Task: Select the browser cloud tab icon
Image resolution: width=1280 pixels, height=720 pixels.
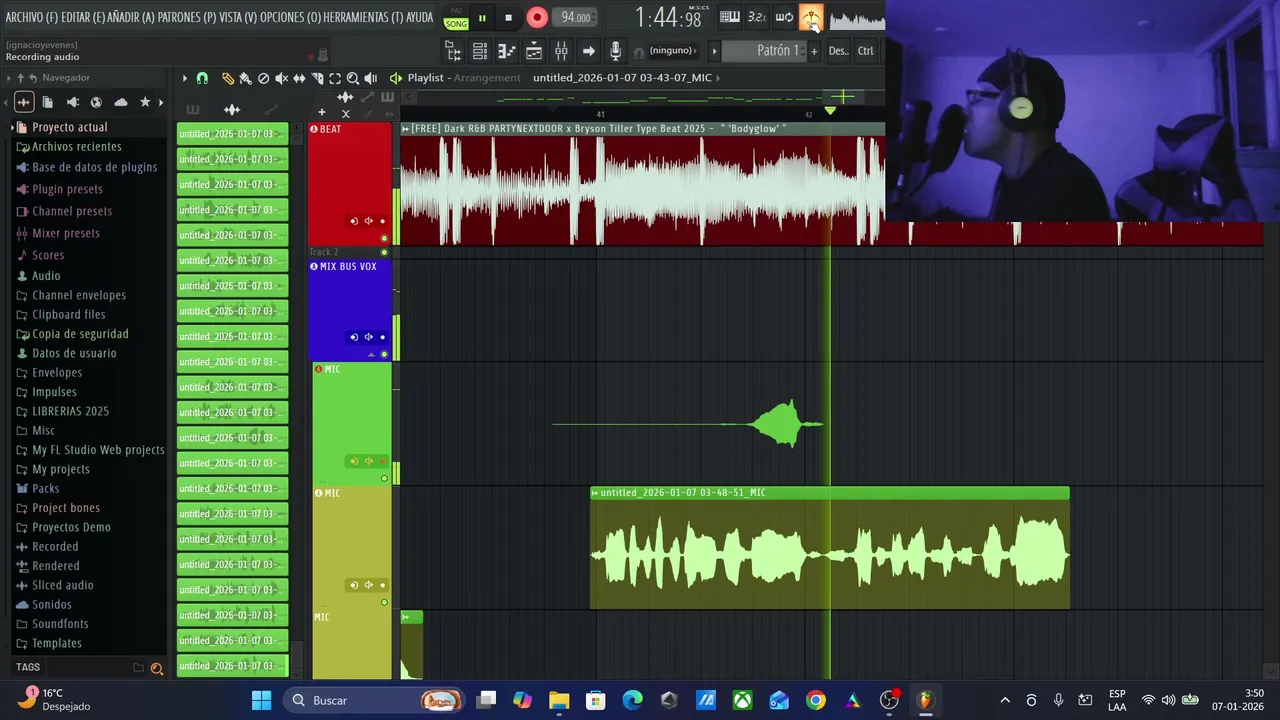Action: coord(121,102)
